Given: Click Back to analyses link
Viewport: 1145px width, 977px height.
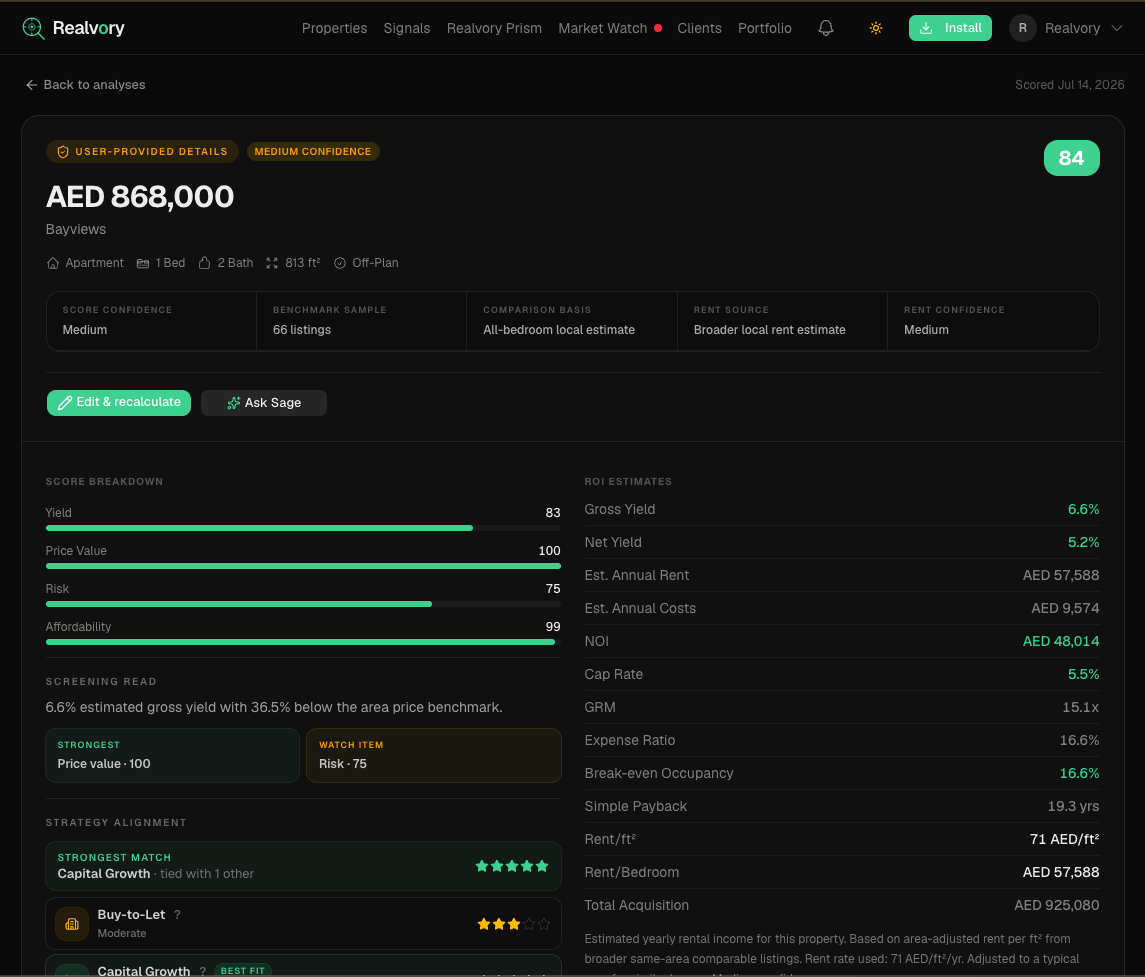Looking at the screenshot, I should 85,85.
